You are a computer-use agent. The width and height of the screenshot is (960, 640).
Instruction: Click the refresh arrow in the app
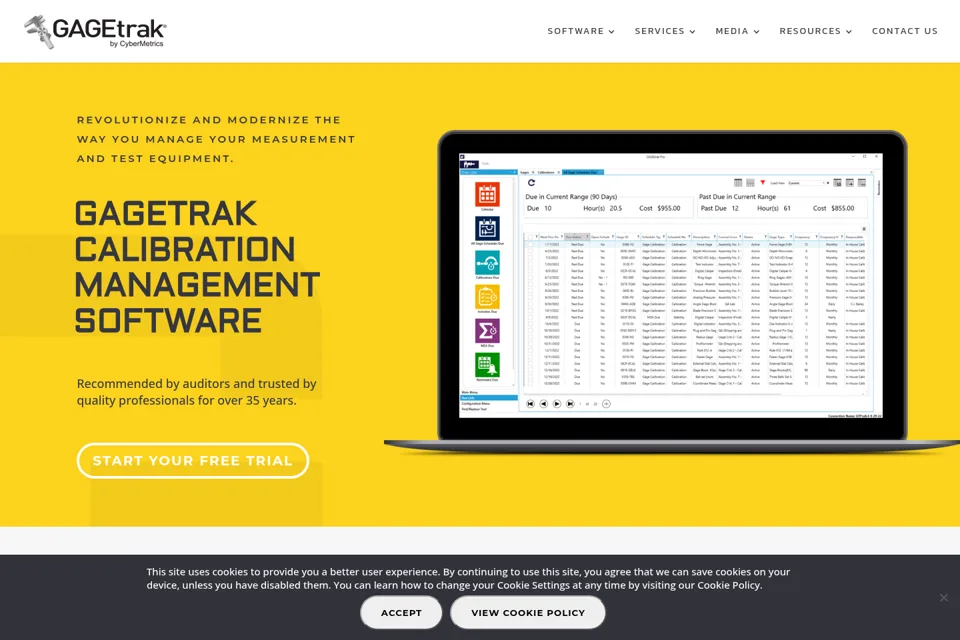coord(531,183)
